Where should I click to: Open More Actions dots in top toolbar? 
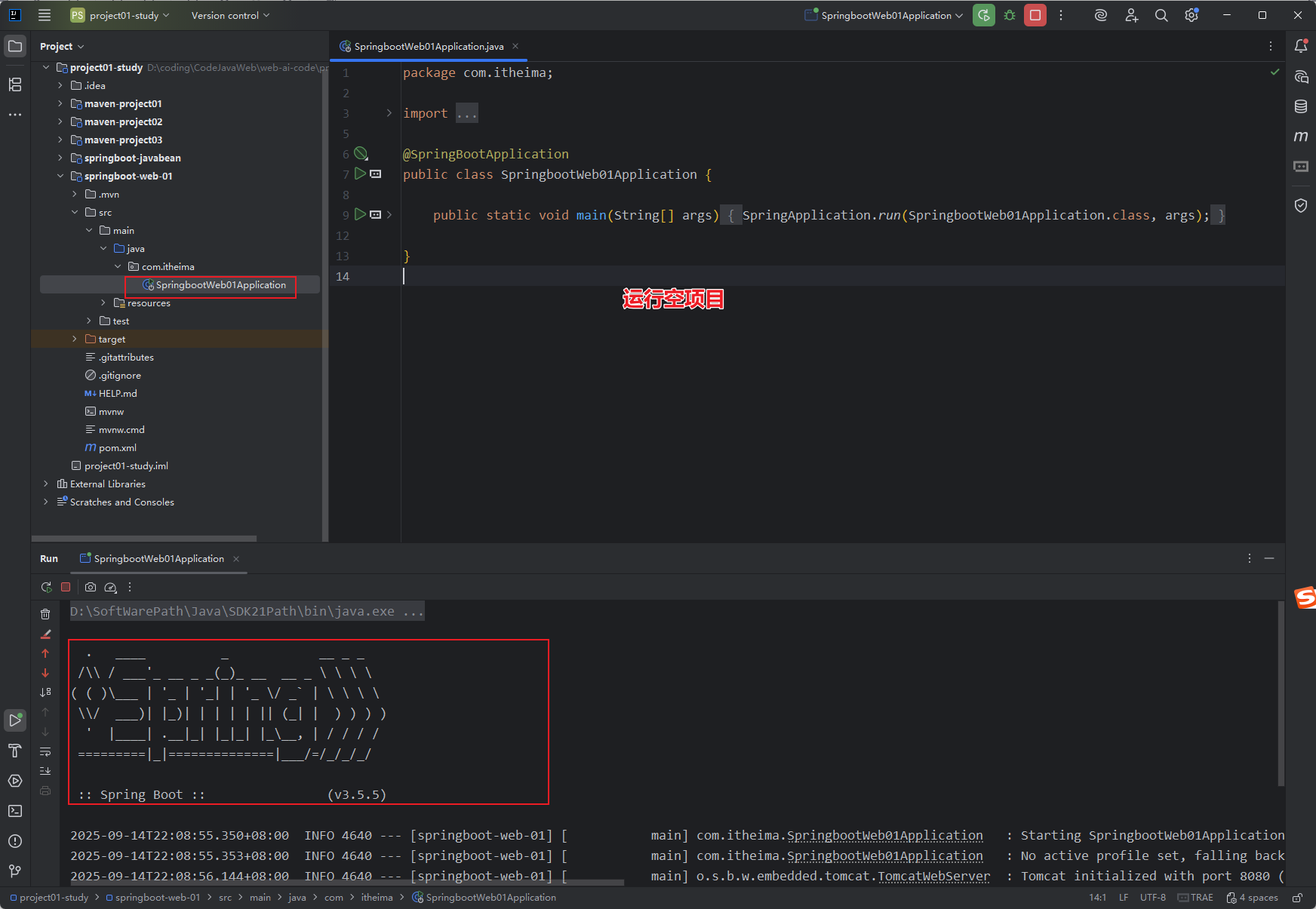[1061, 15]
